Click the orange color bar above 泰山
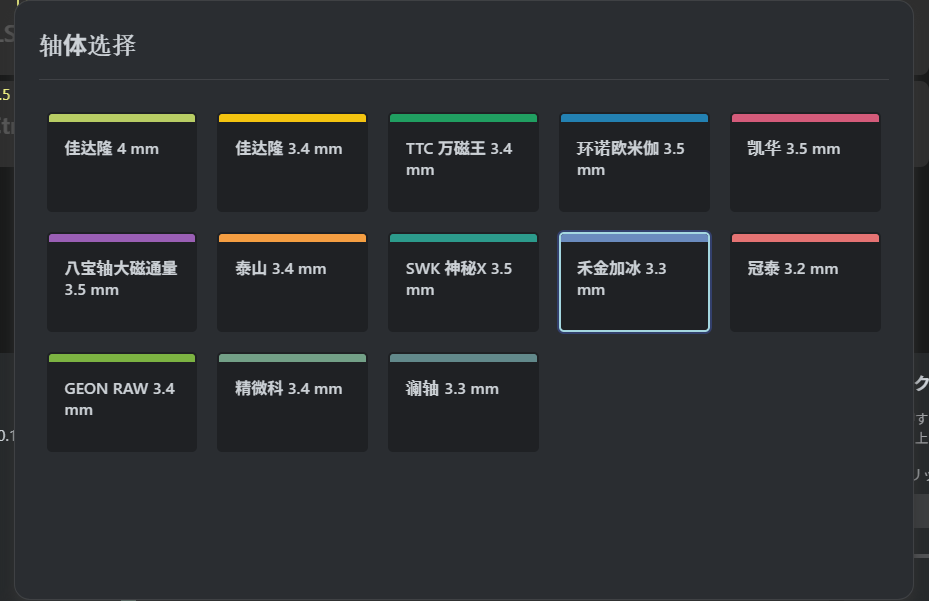Image resolution: width=929 pixels, height=601 pixels. (x=292, y=238)
